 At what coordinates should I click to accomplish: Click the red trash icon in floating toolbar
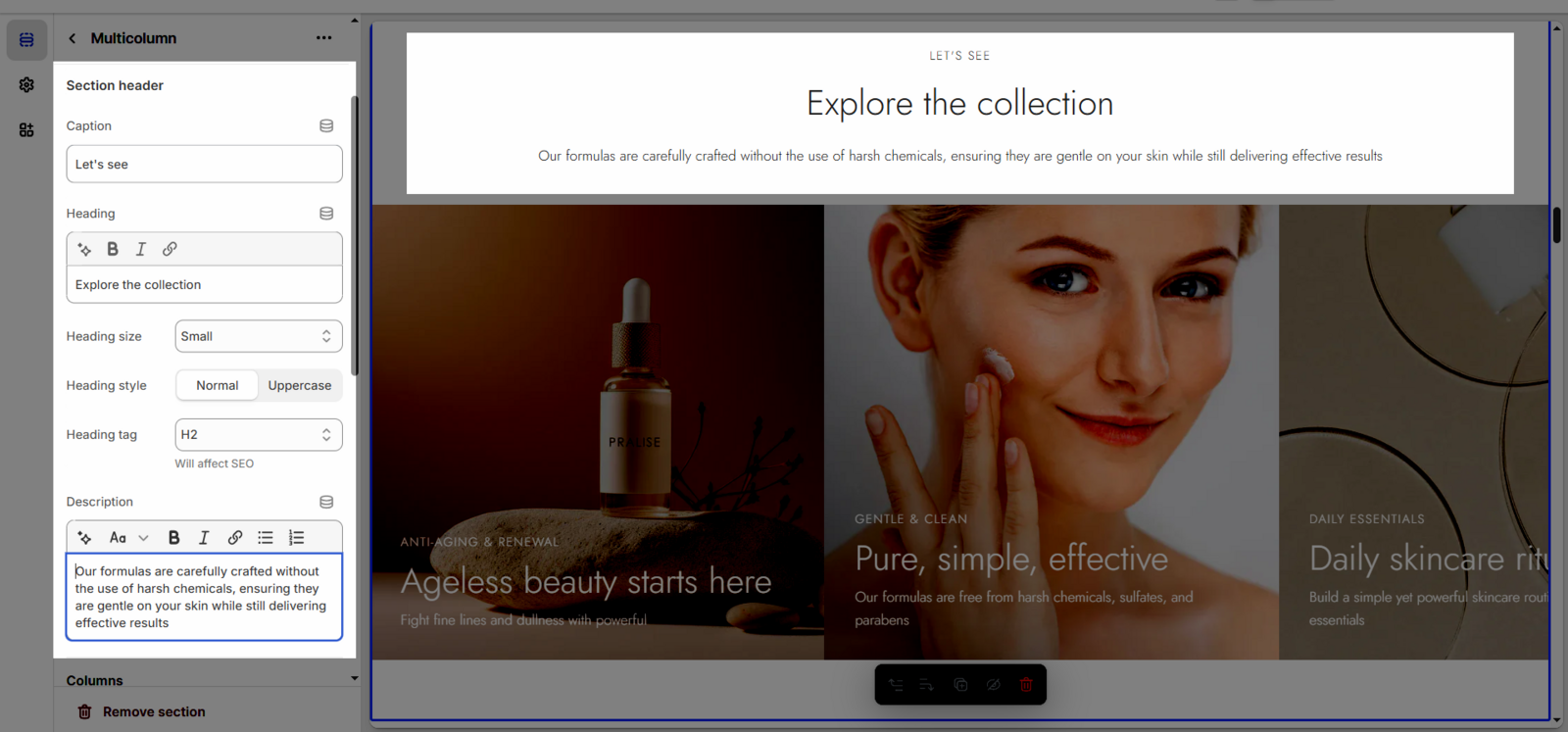click(x=1026, y=685)
